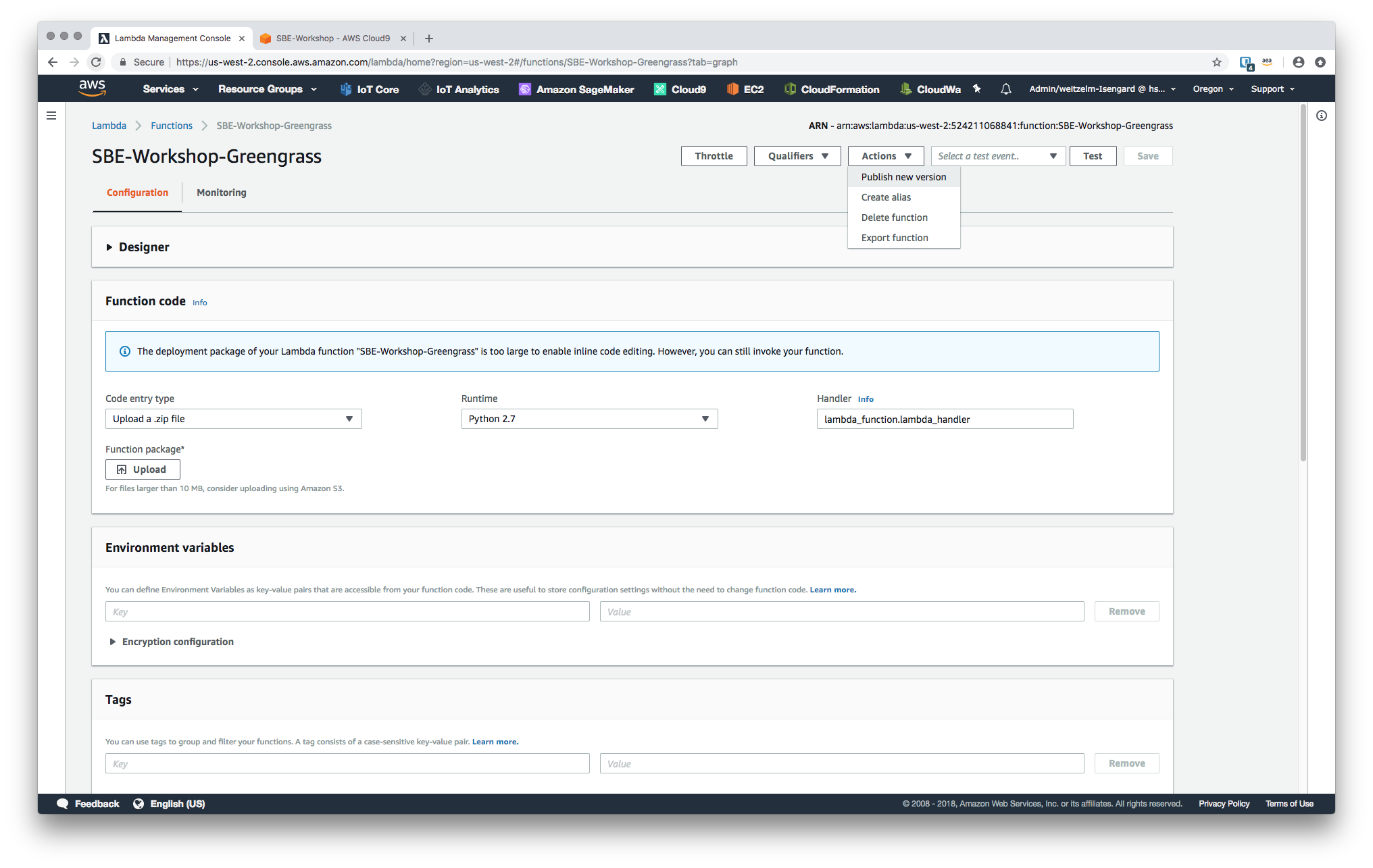Click the AWS logo home icon
Viewport: 1373px width, 868px height.
click(92, 88)
